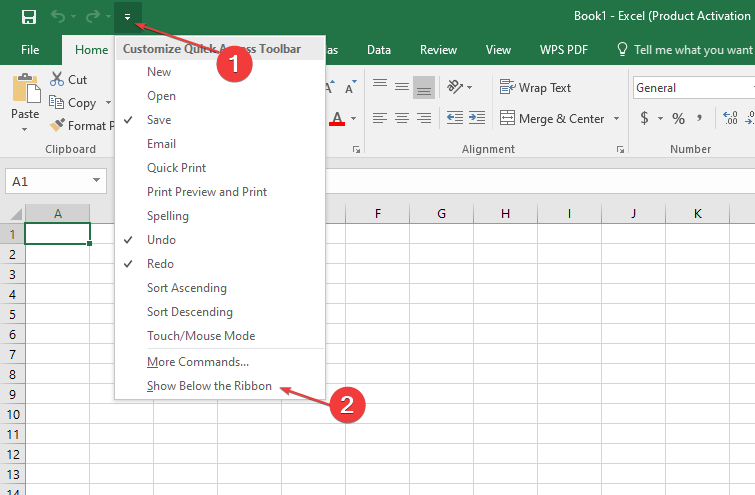Click the Wrap Text button
755x495 pixels.
coord(535,88)
